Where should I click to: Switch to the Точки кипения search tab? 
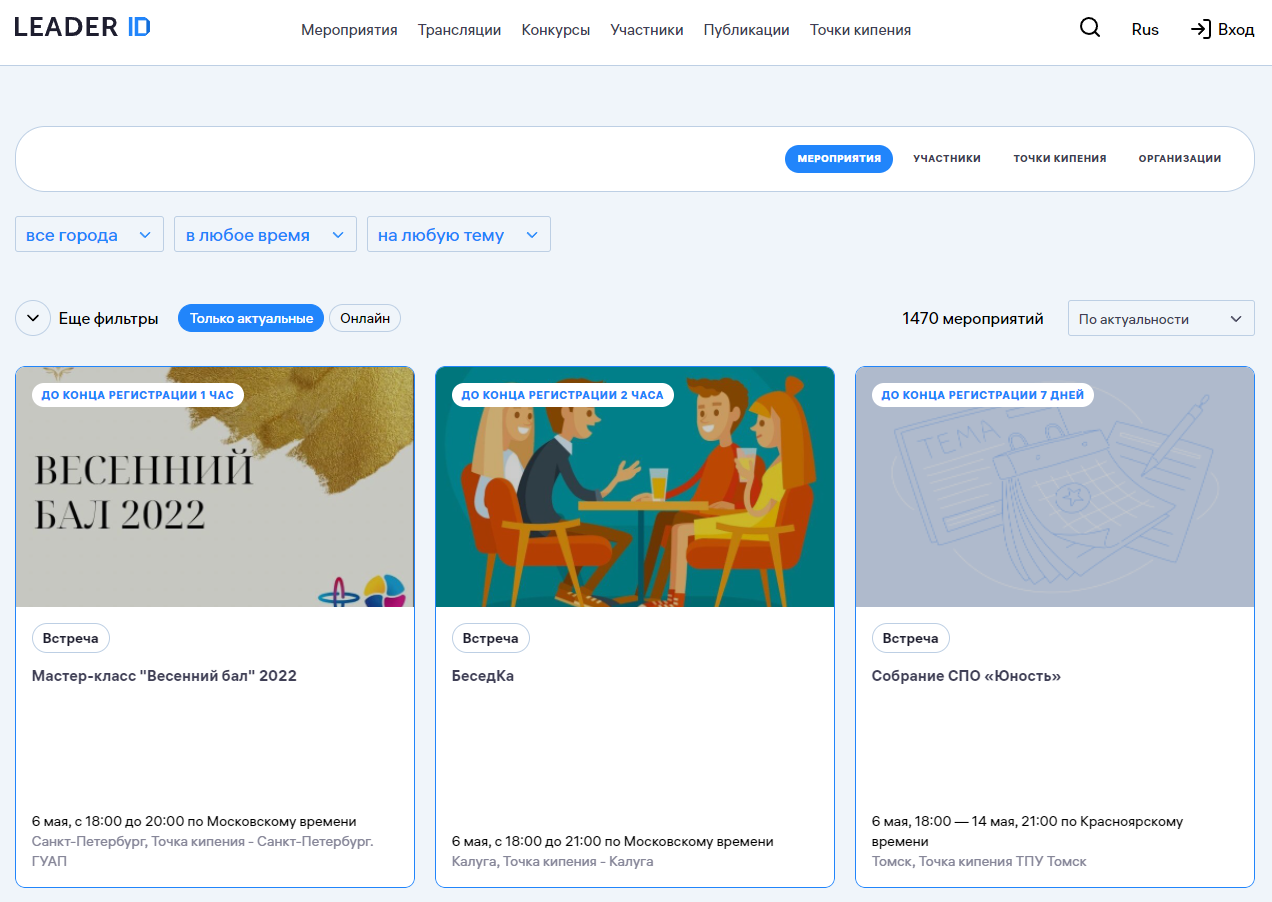pyautogui.click(x=1059, y=159)
